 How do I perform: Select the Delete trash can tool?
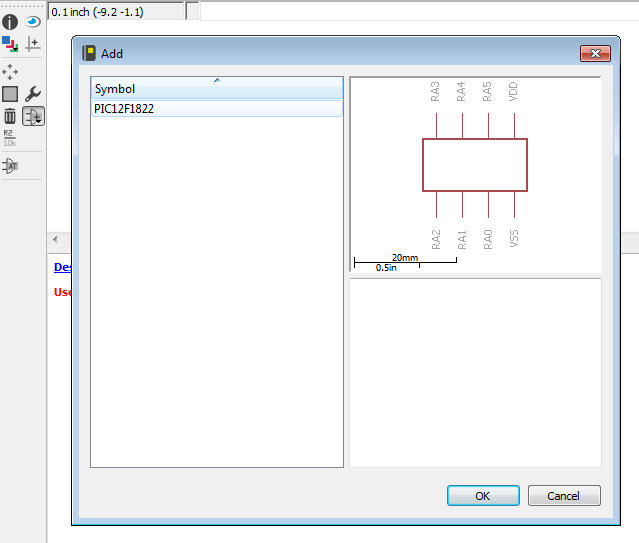[x=10, y=116]
